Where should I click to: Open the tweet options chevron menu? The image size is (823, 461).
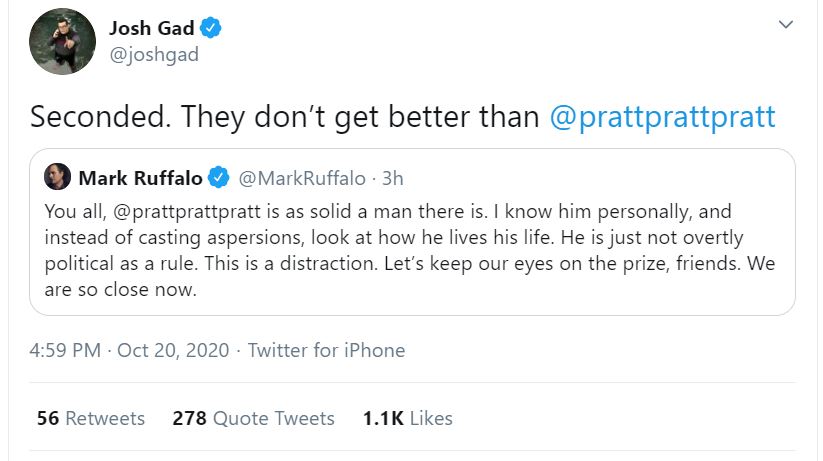[x=786, y=24]
